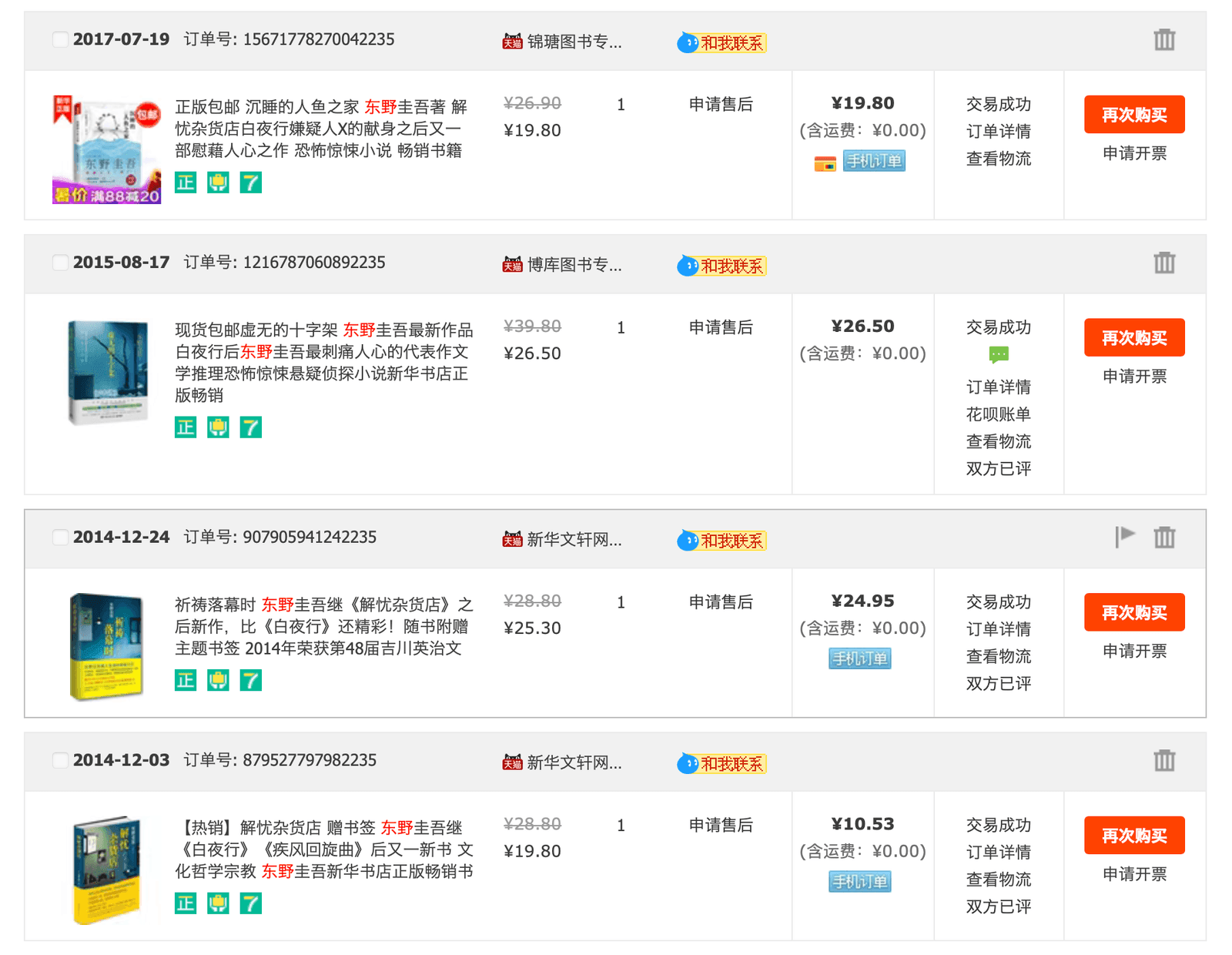This screenshot has height=955, width=1232.
Task: Select checkbox for 2014-12-24 order
Action: [59, 537]
